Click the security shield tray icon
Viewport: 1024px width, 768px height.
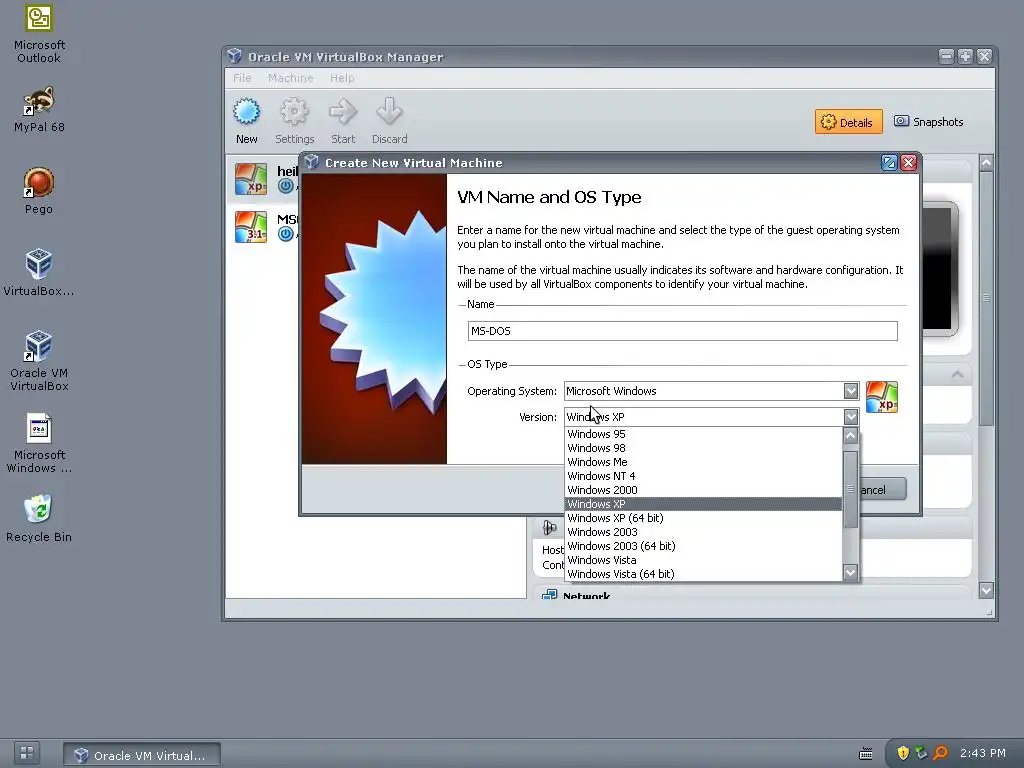903,753
